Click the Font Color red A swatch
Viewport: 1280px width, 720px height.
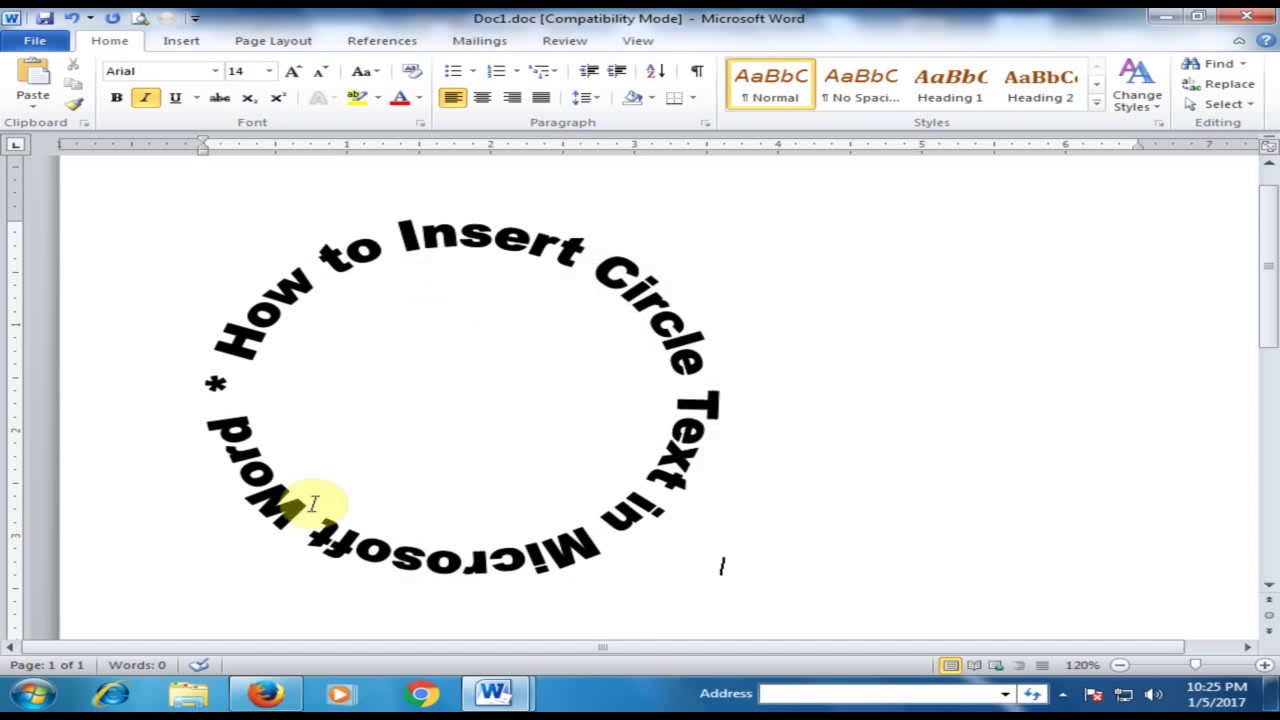coord(400,98)
